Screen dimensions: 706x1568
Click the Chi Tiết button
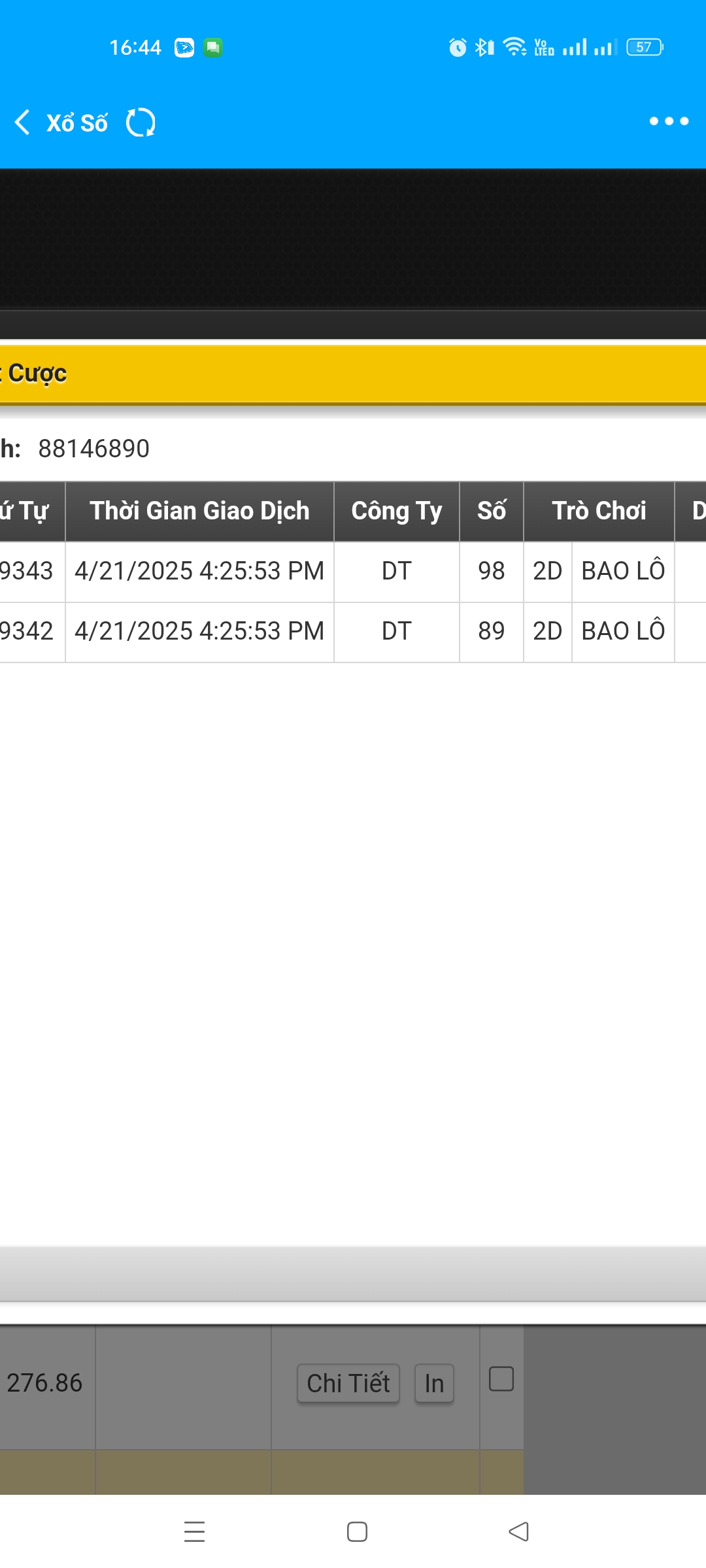pos(348,1383)
